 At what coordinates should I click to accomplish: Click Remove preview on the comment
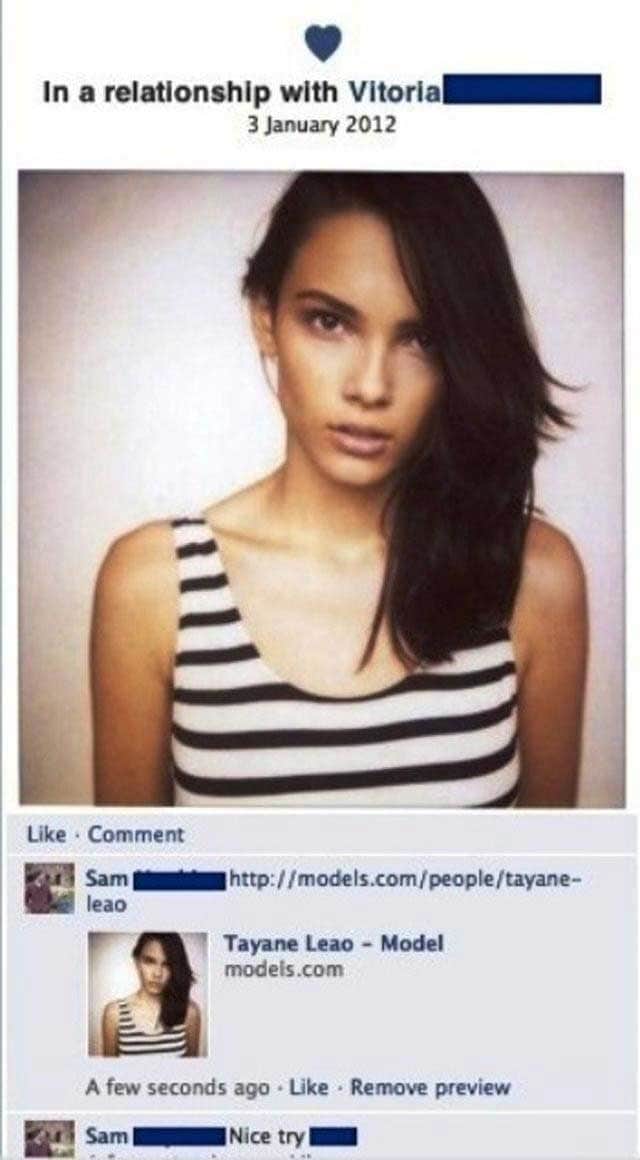point(430,1088)
